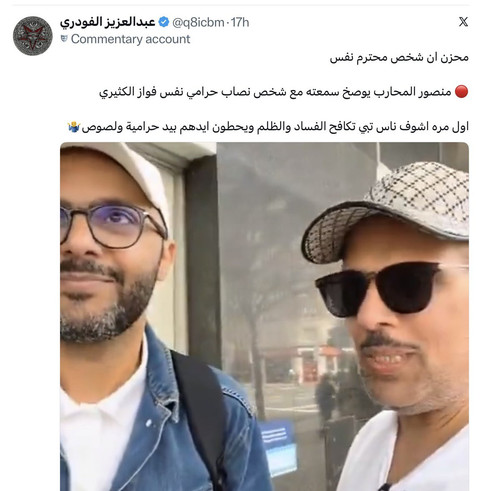Screen dimensions: 500x491
Task: Click the X logo icon
Action: [463, 22]
